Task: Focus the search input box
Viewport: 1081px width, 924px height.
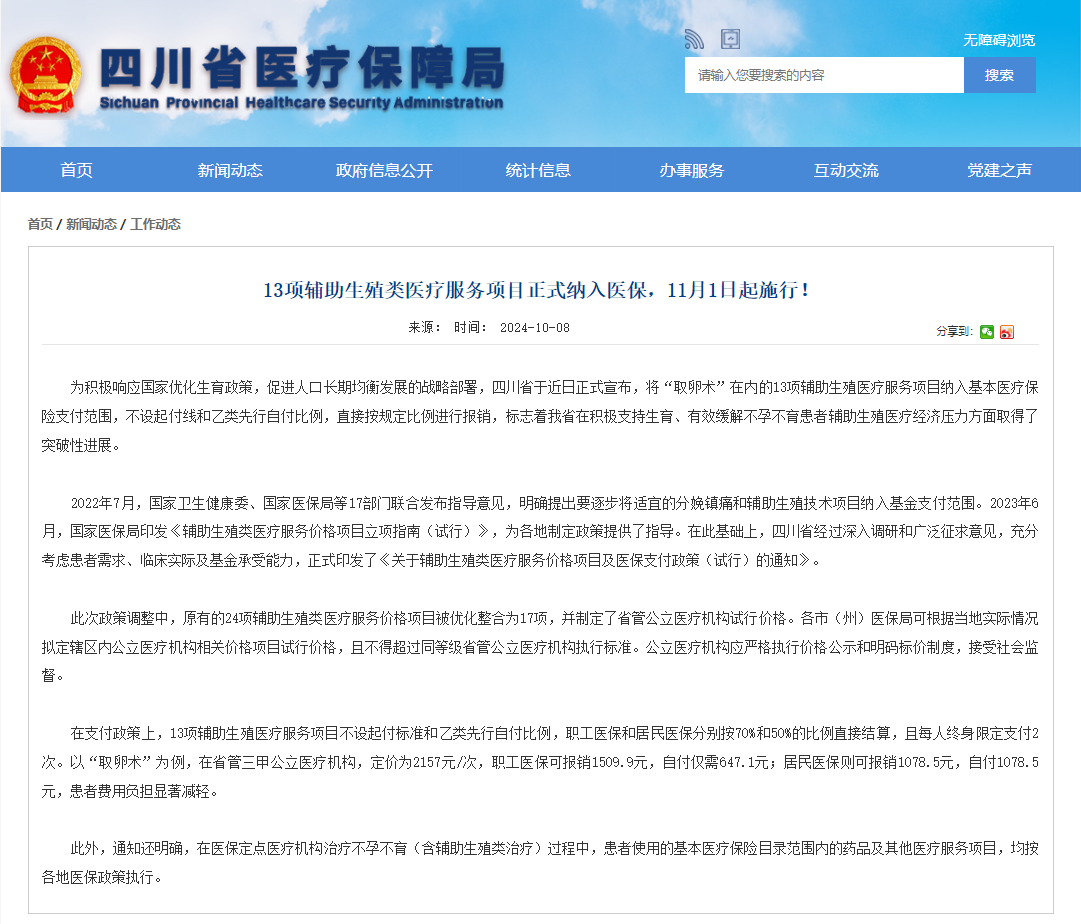Action: [824, 75]
